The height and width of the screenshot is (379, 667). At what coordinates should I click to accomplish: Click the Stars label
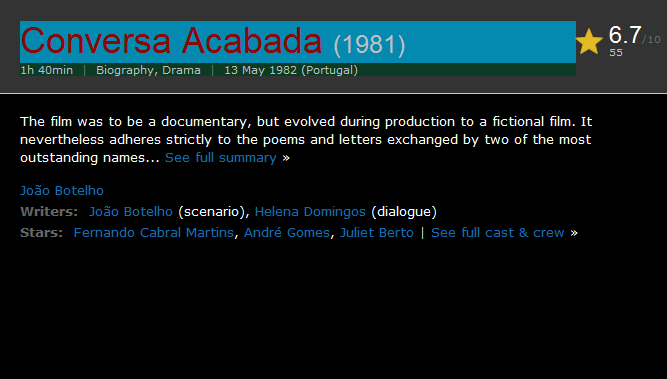[41, 233]
